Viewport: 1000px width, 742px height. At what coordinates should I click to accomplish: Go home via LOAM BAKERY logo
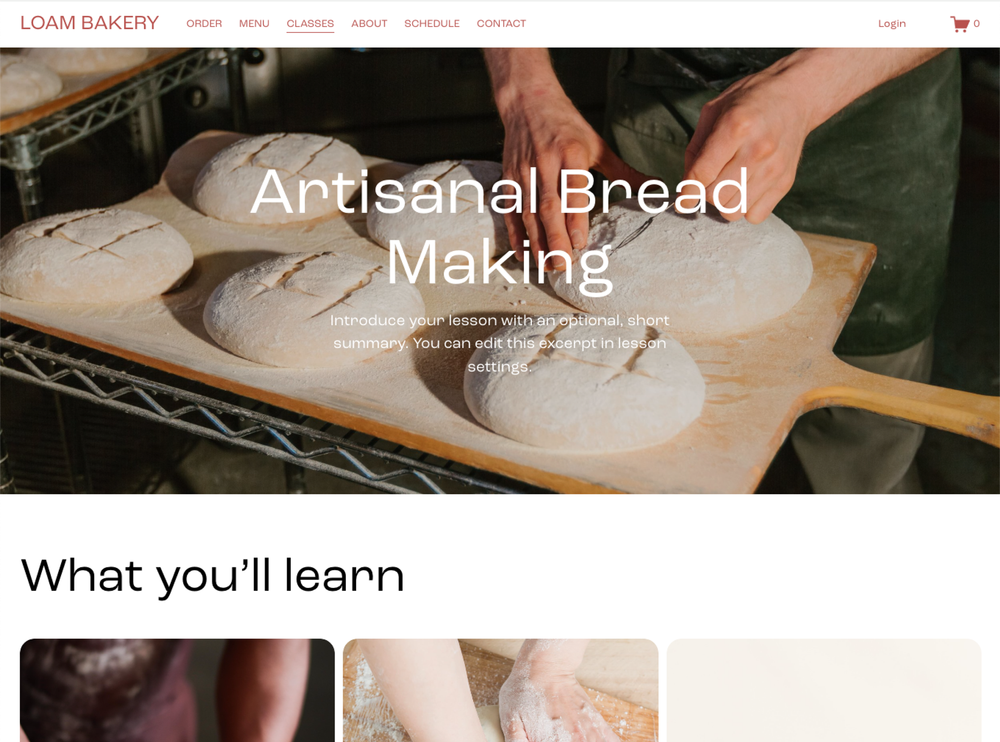pyautogui.click(x=89, y=23)
